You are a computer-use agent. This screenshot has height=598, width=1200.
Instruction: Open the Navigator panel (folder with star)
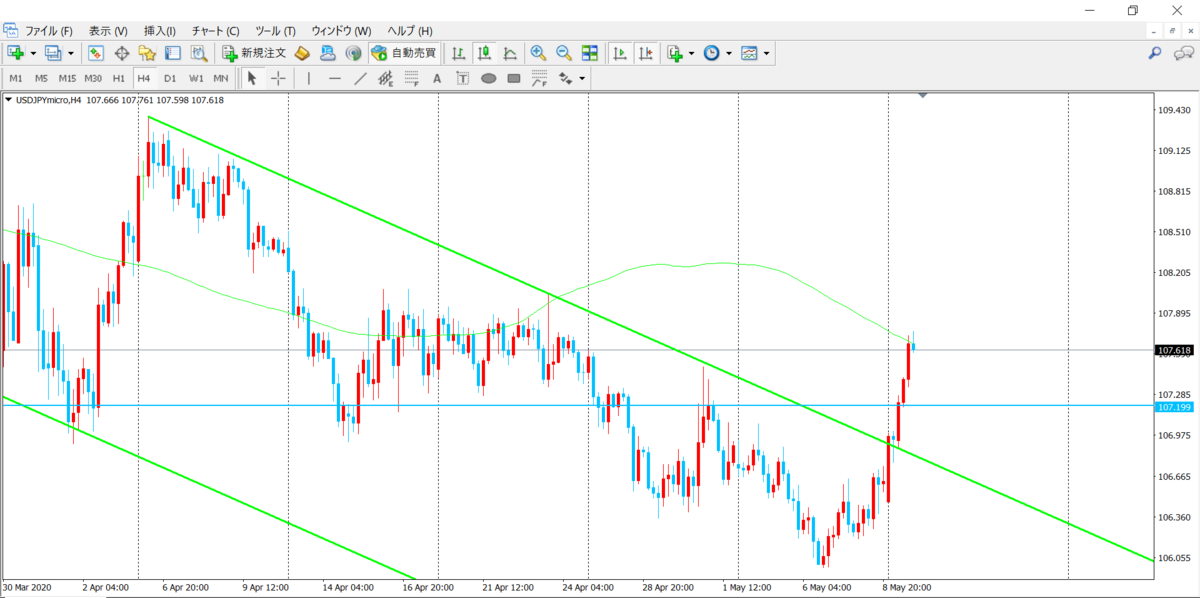tap(147, 53)
